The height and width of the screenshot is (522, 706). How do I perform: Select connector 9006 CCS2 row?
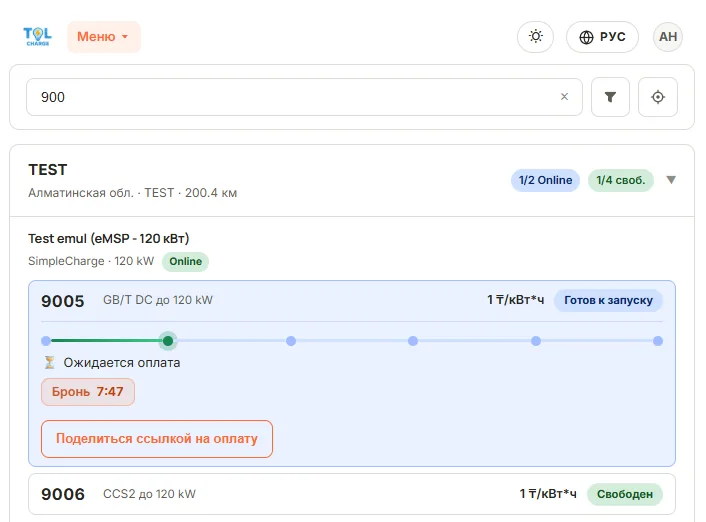pyautogui.click(x=352, y=494)
